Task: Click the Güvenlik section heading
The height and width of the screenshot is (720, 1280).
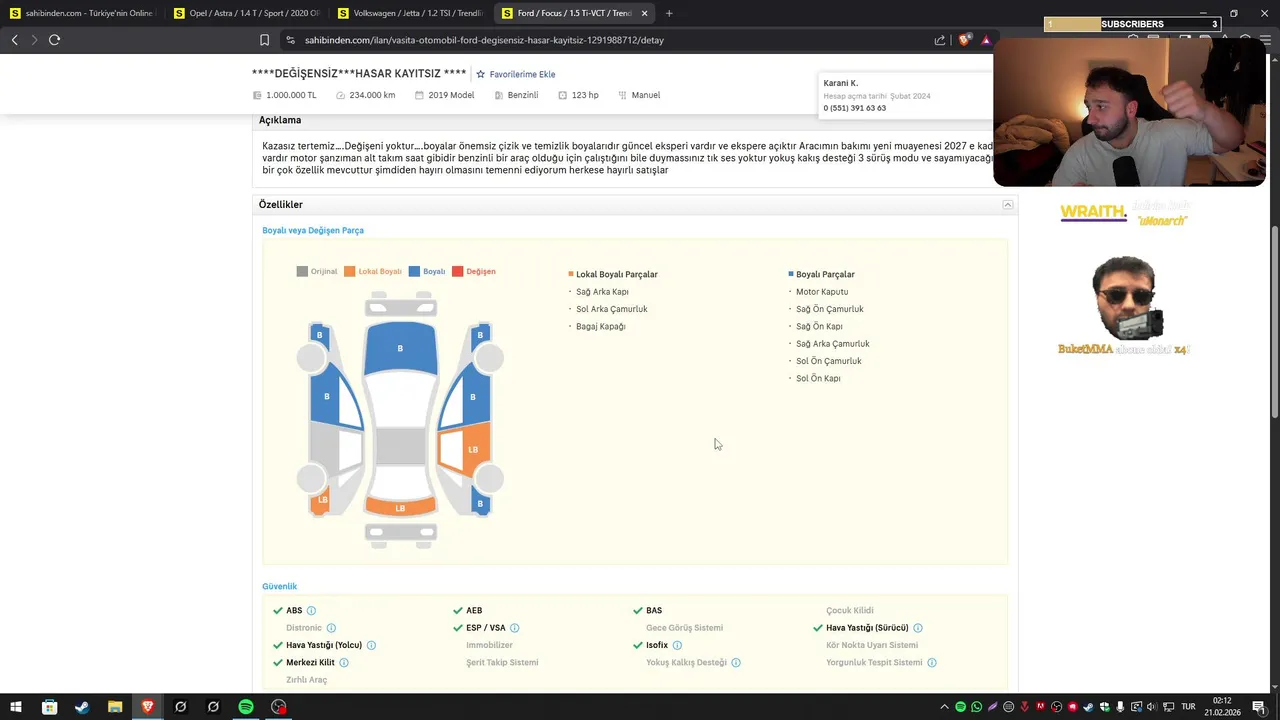Action: [x=279, y=586]
